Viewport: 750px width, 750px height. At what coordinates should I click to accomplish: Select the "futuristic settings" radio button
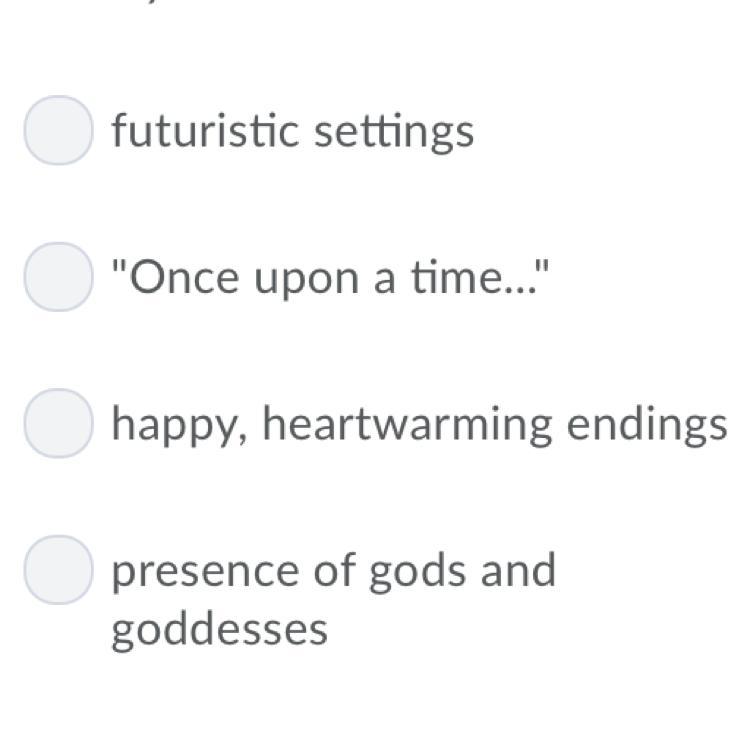click(59, 130)
